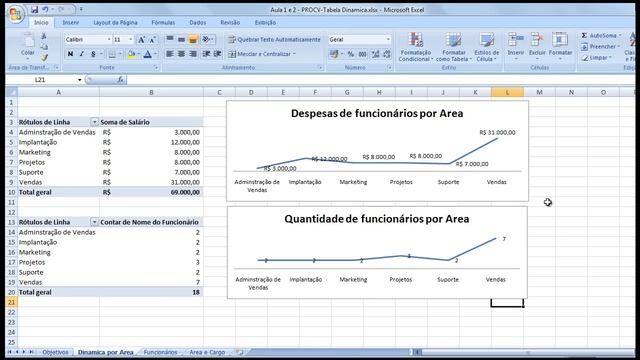
Task: Open Formatar como Tabela gallery
Action: 453,47
